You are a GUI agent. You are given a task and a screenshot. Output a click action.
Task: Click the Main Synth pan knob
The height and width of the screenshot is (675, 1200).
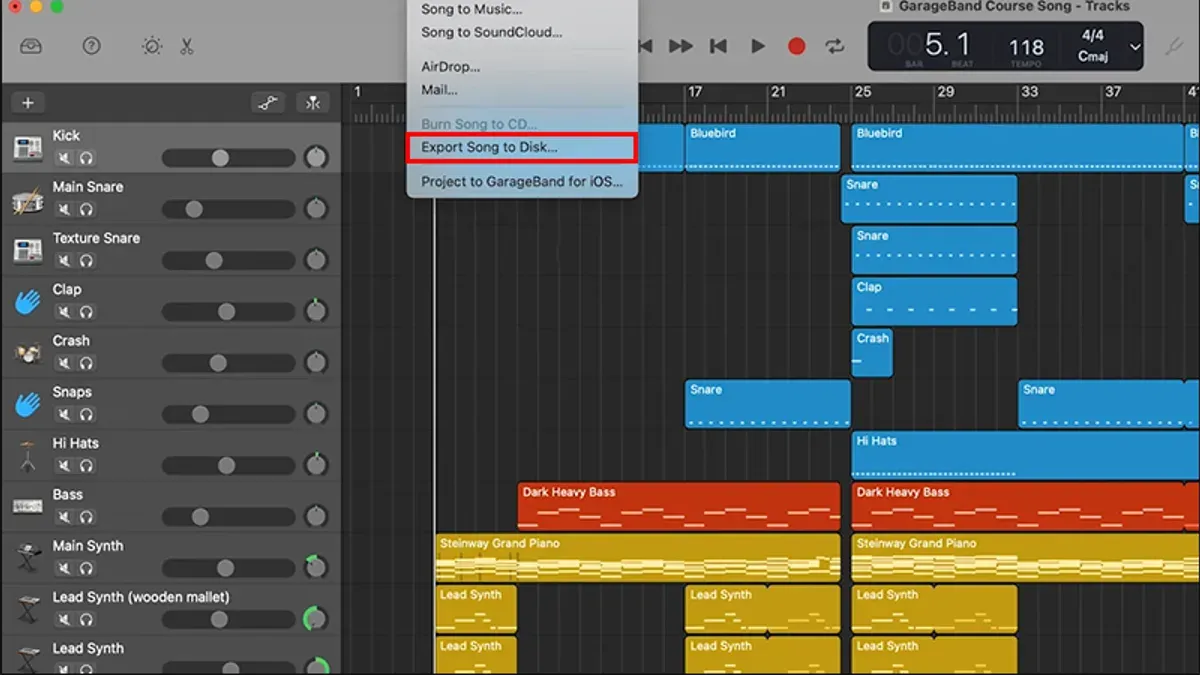click(x=316, y=568)
